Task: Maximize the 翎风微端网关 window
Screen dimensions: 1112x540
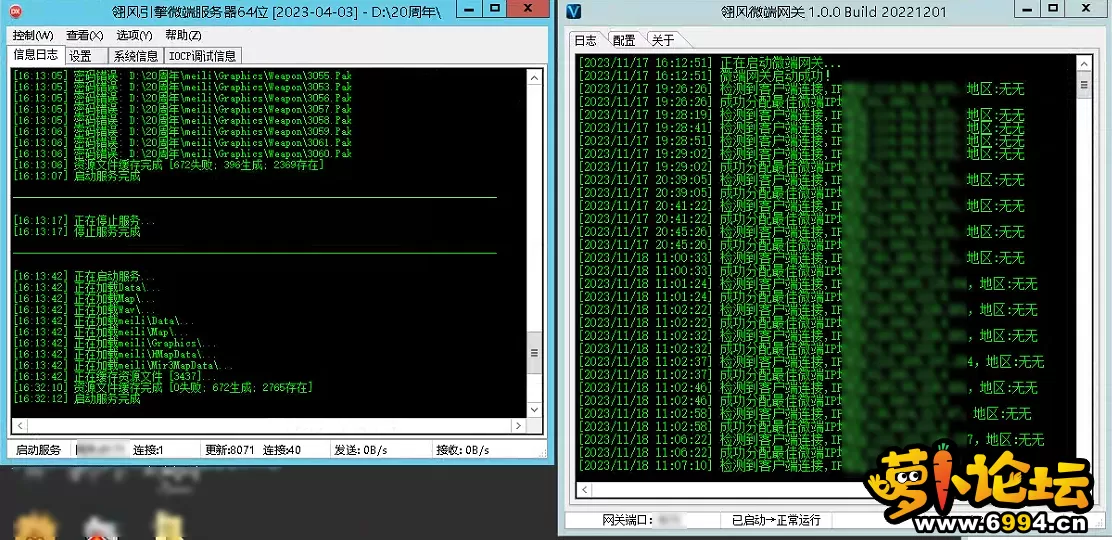Action: click(x=1054, y=9)
